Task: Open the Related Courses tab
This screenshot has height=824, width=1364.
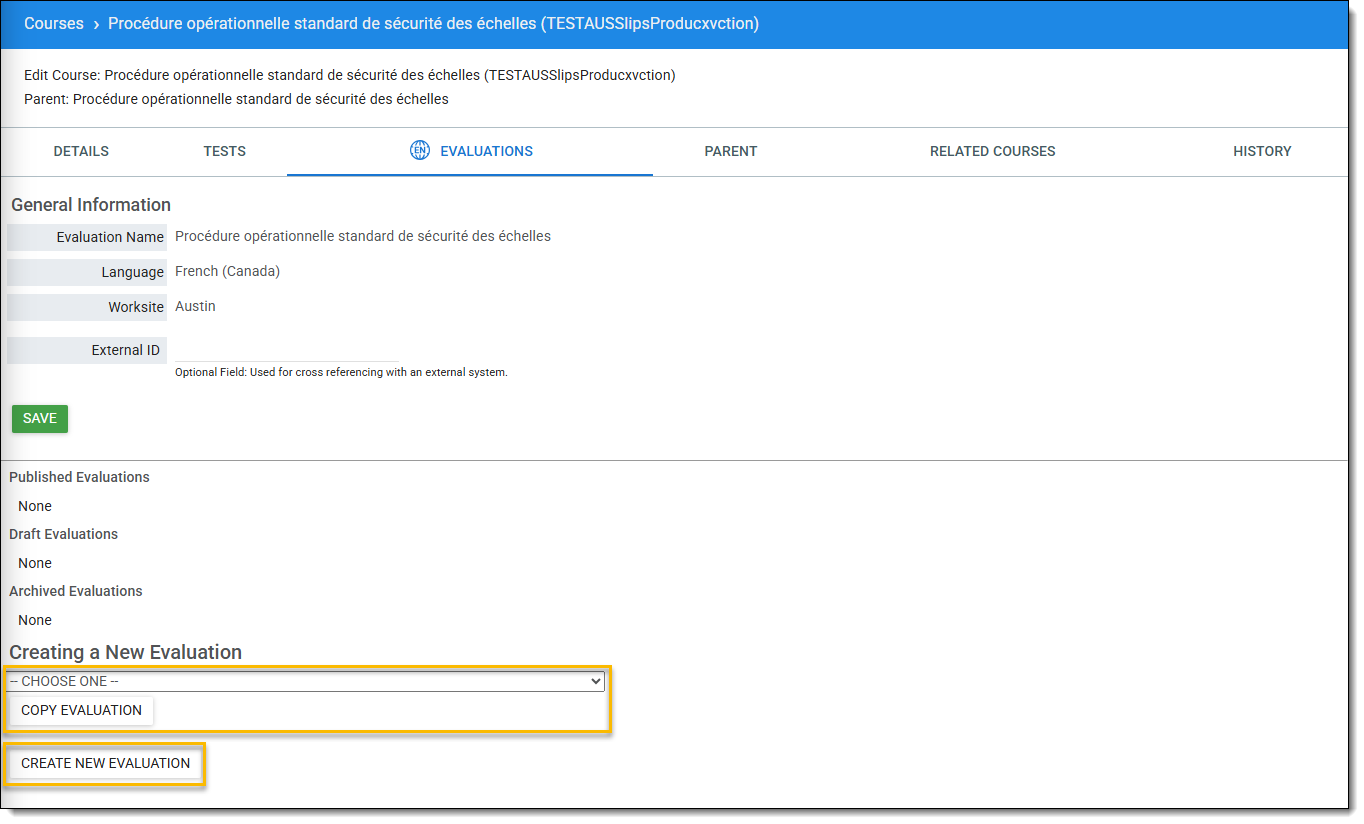Action: click(x=992, y=152)
